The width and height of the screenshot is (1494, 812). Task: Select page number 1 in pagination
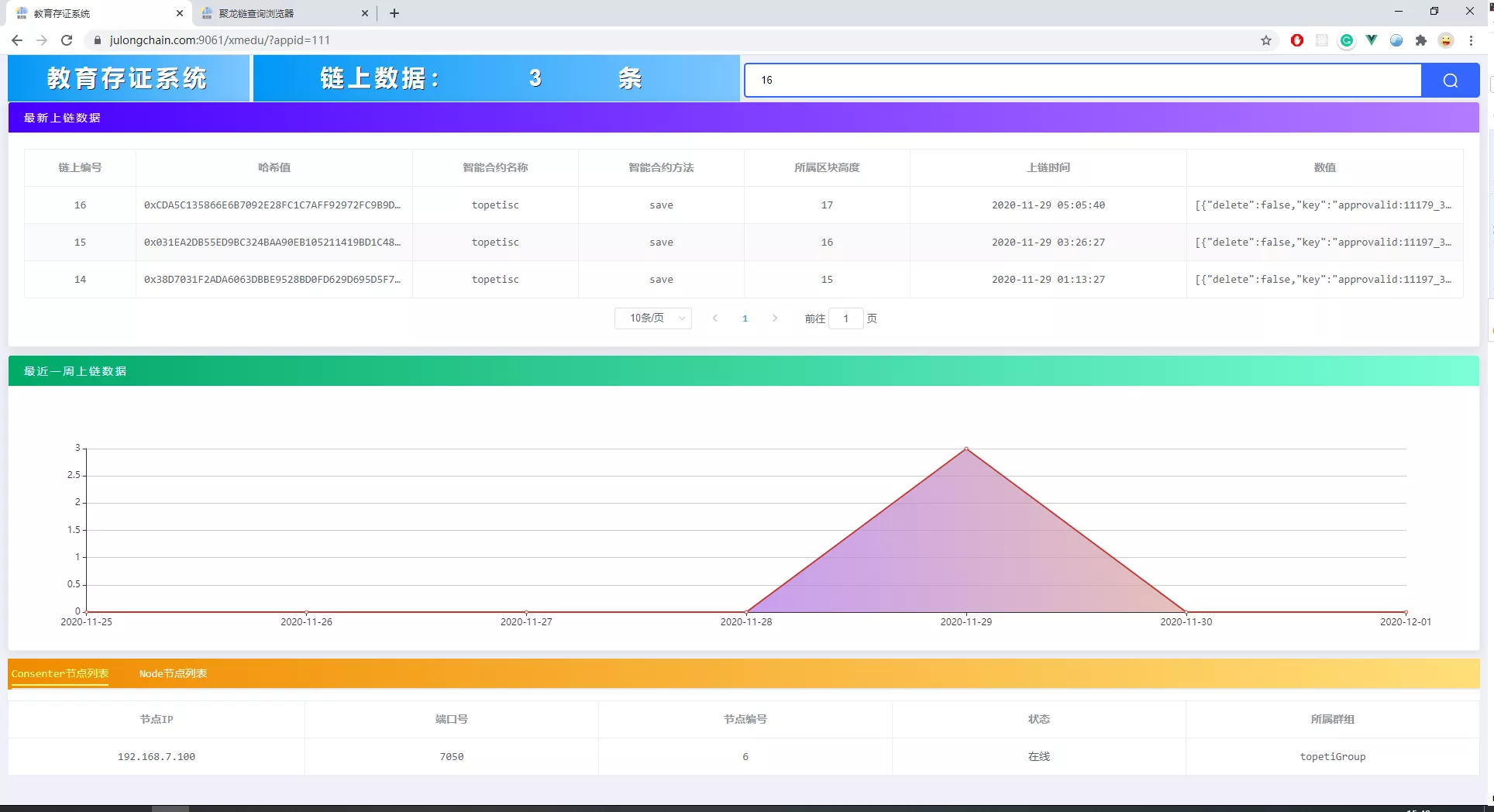745,318
